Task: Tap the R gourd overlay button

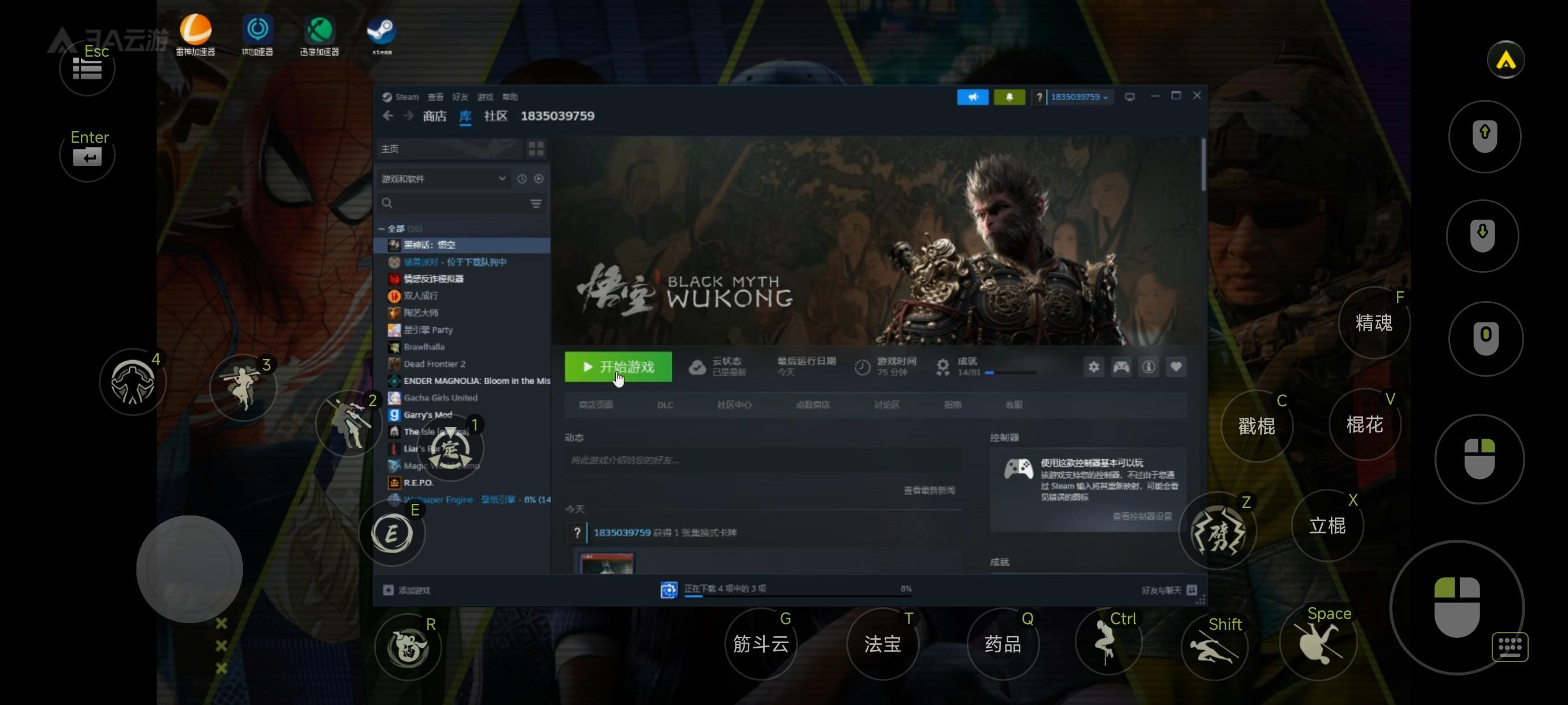Action: tap(408, 646)
